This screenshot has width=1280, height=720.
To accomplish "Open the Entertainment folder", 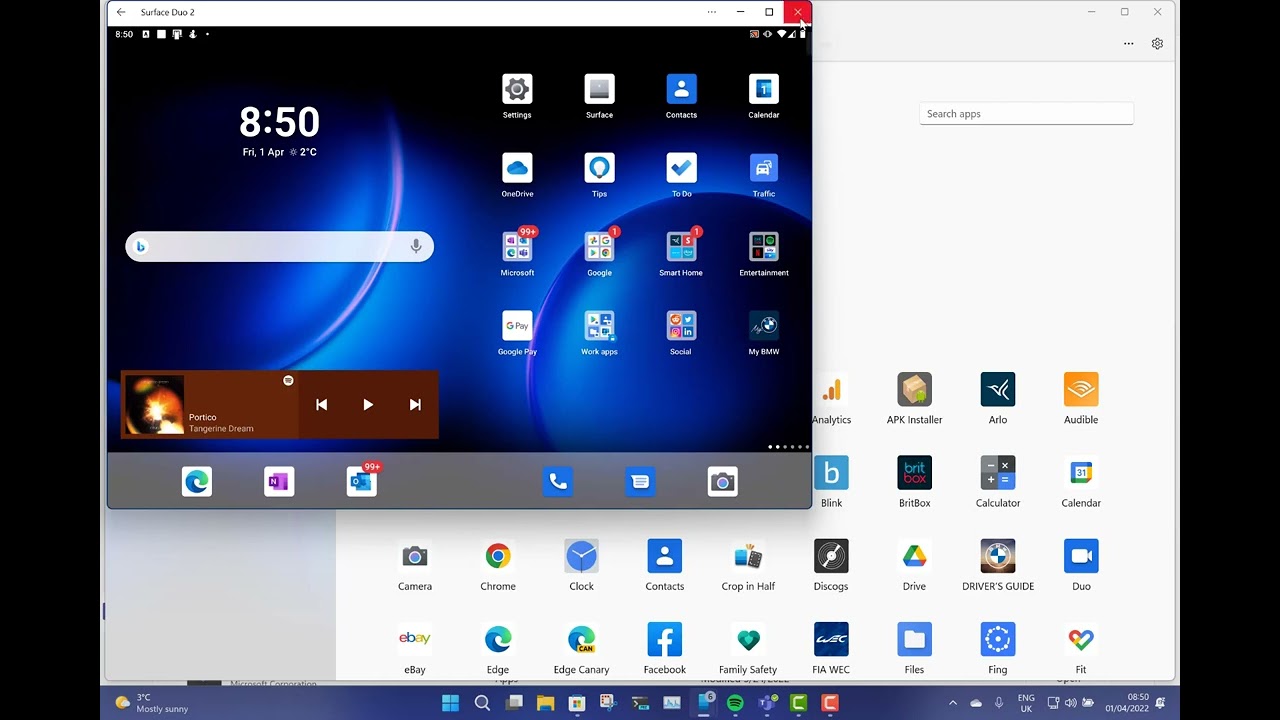I will click(763, 247).
